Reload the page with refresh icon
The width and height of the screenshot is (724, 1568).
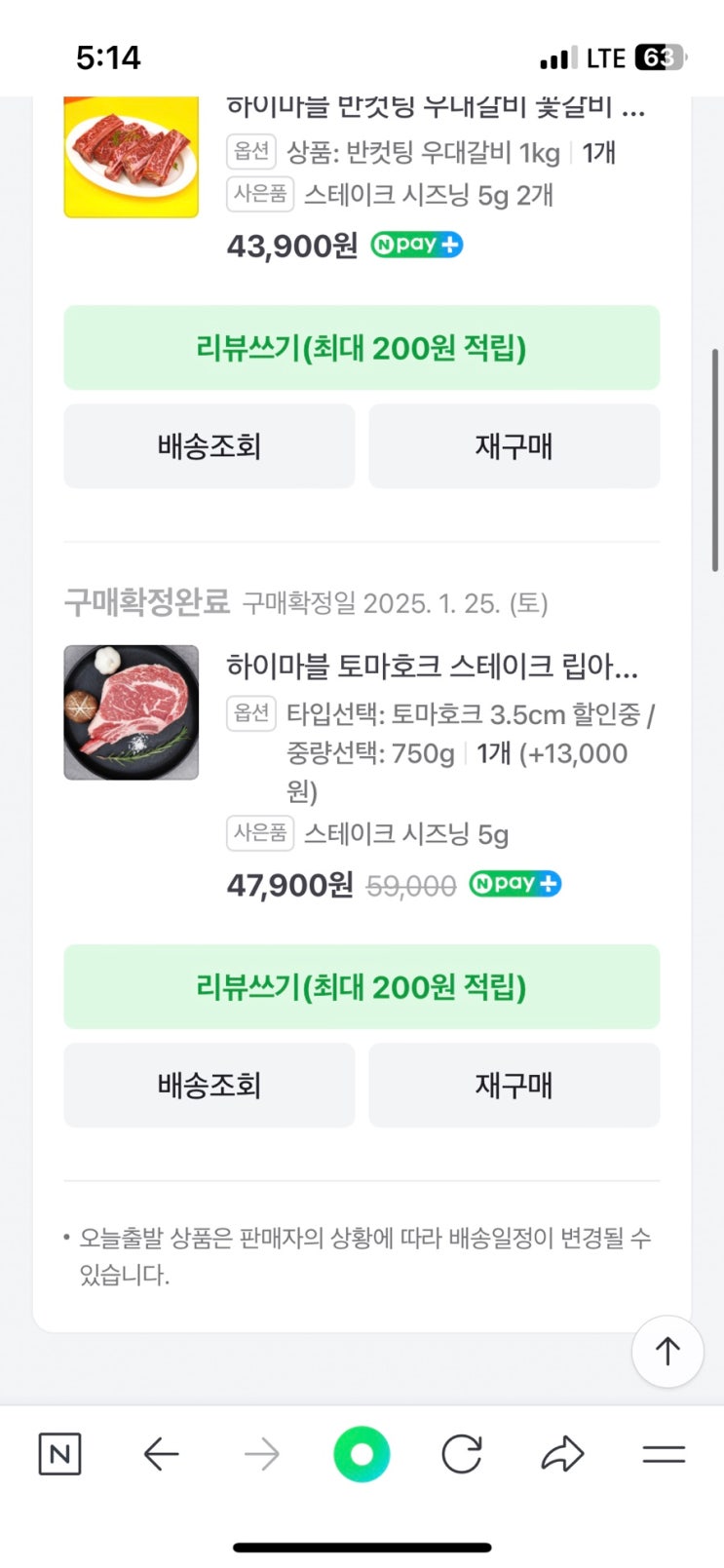point(462,1455)
